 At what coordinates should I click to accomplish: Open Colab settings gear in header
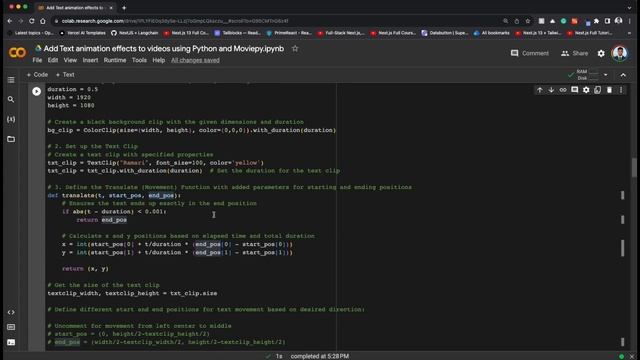pyautogui.click(x=601, y=53)
